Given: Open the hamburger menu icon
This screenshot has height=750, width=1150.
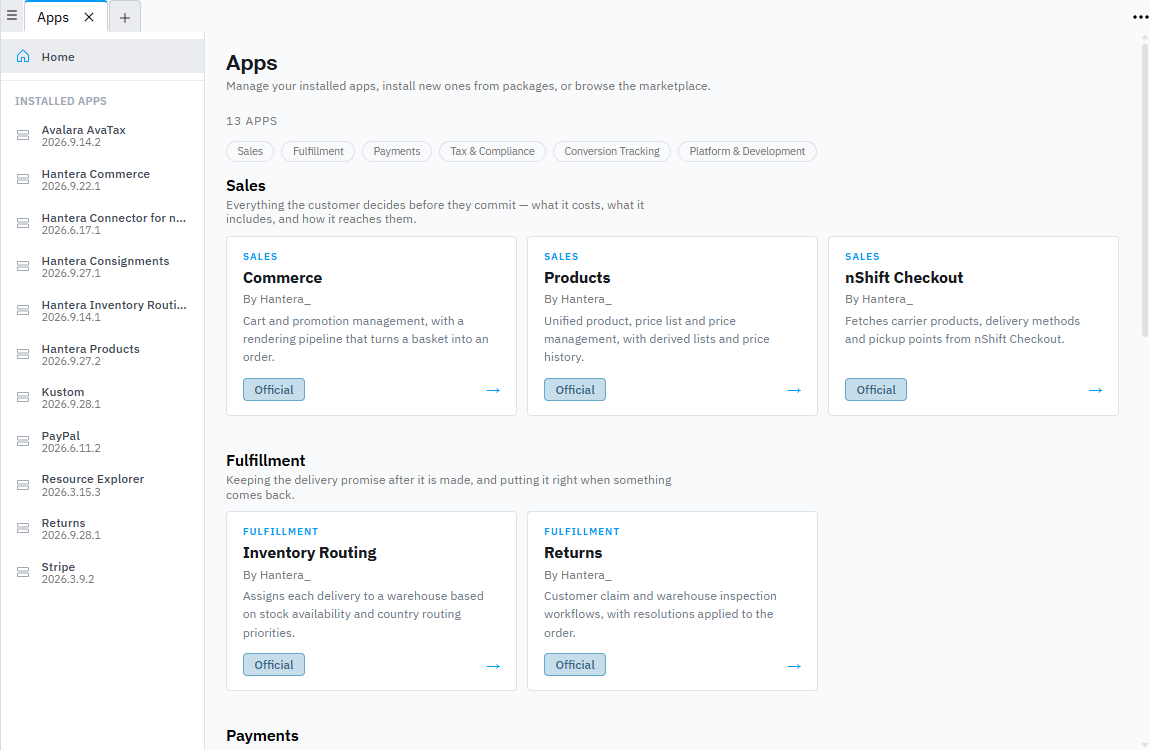Looking at the screenshot, I should tap(12, 15).
